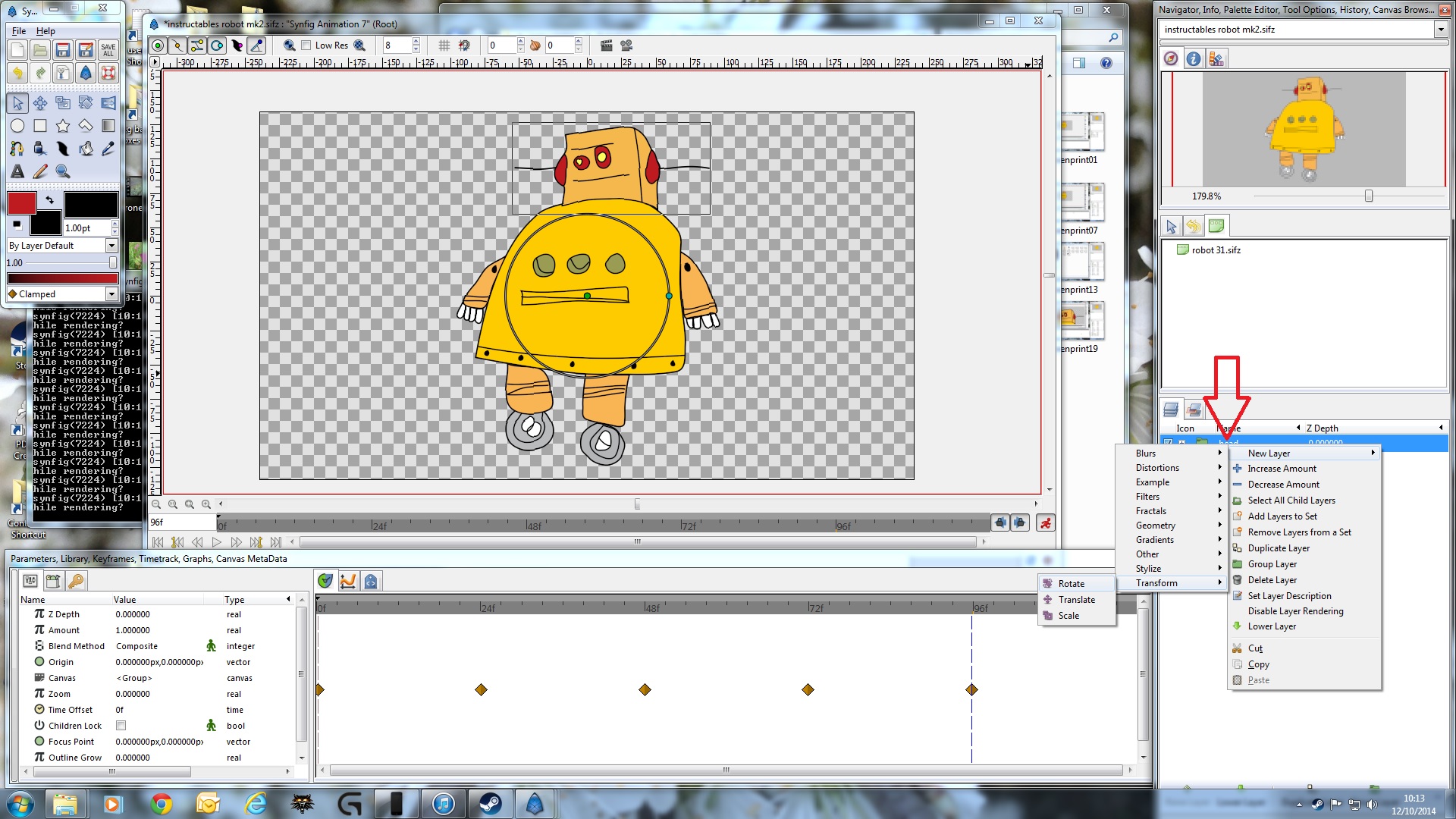Click the robot preview thumbnail in Navigator
The image size is (1456, 819).
(1304, 129)
